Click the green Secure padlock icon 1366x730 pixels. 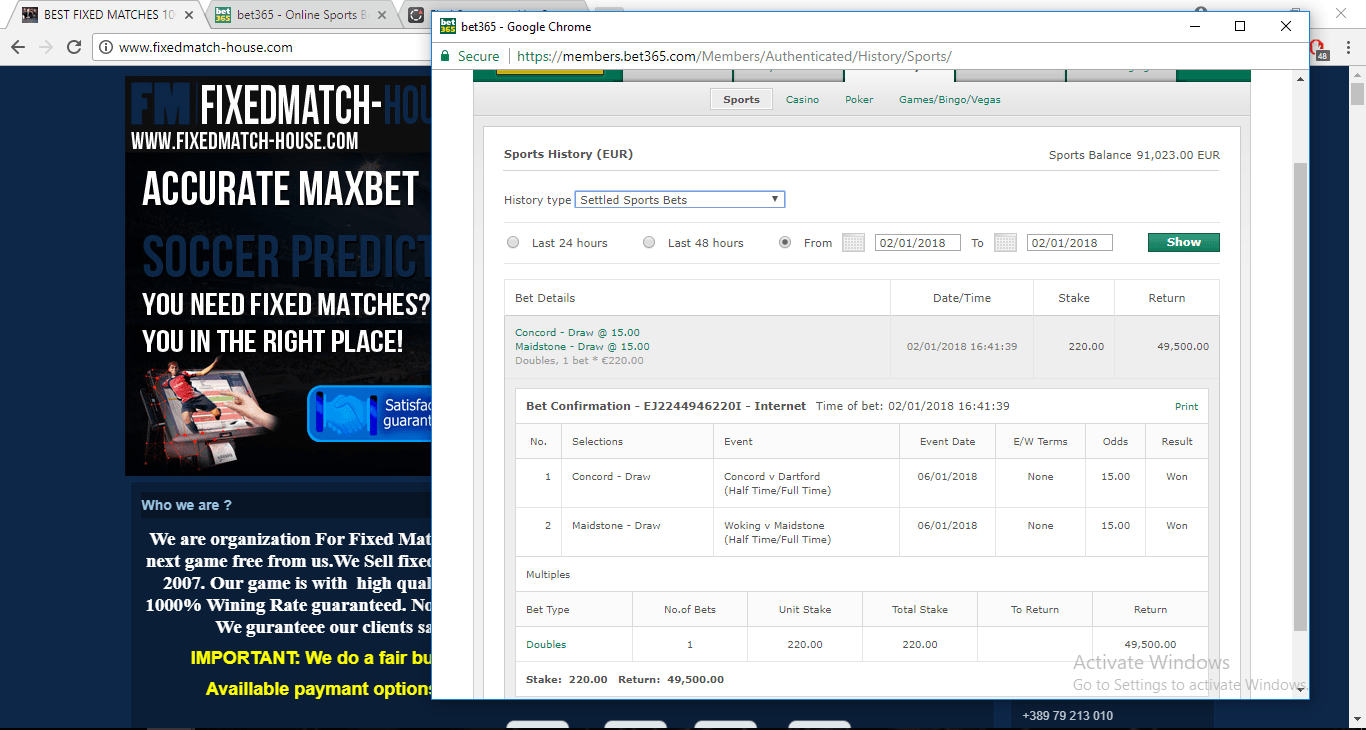447,56
